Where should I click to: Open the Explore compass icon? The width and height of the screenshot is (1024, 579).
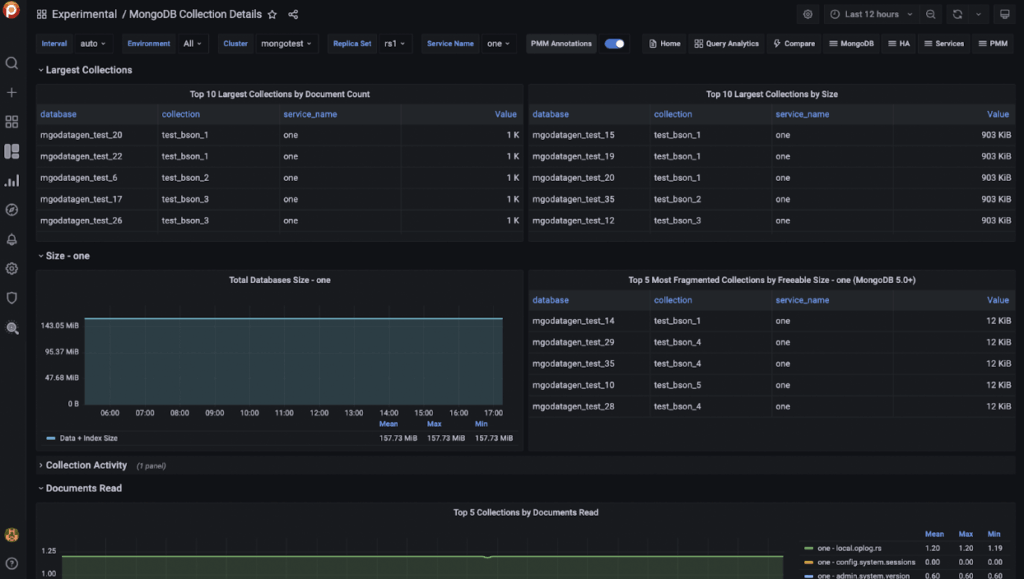click(12, 209)
